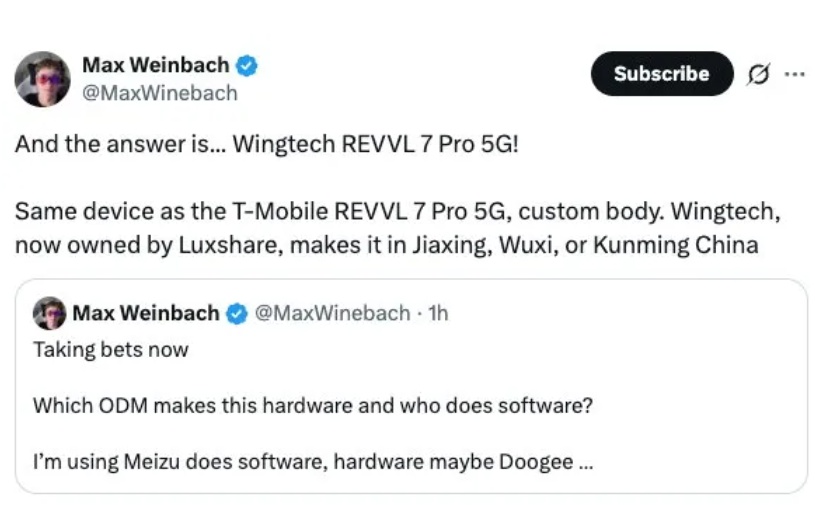Click the 'Same device as the T-Mobile' paragraph

point(398,228)
